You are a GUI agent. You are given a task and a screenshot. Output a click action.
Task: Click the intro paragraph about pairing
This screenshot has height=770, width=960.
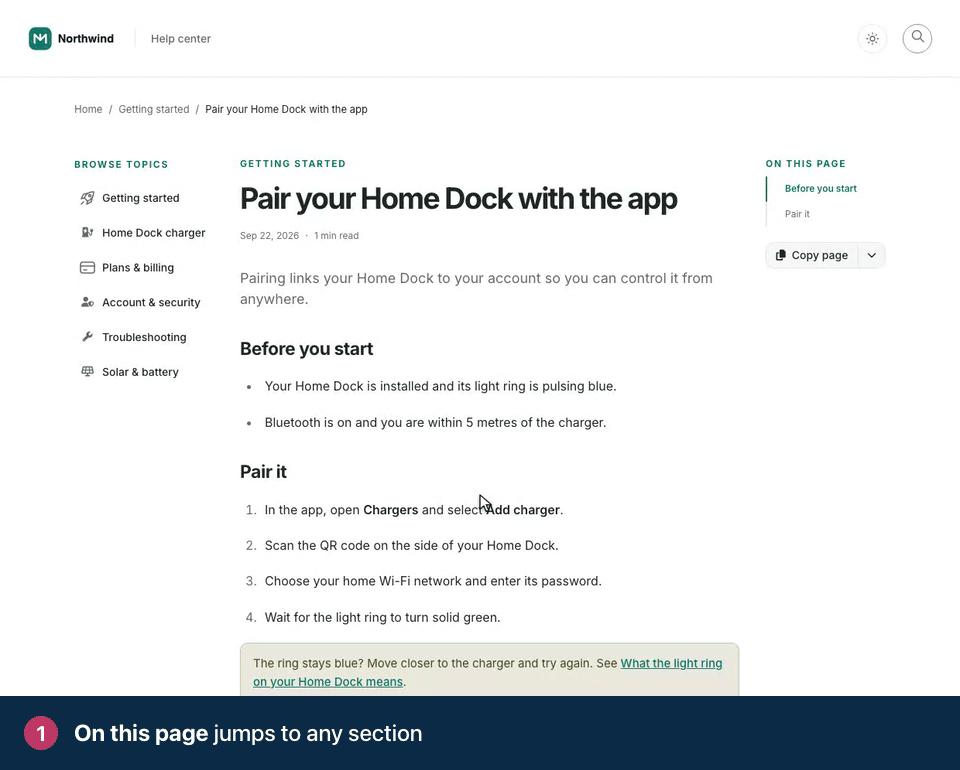tap(476, 288)
